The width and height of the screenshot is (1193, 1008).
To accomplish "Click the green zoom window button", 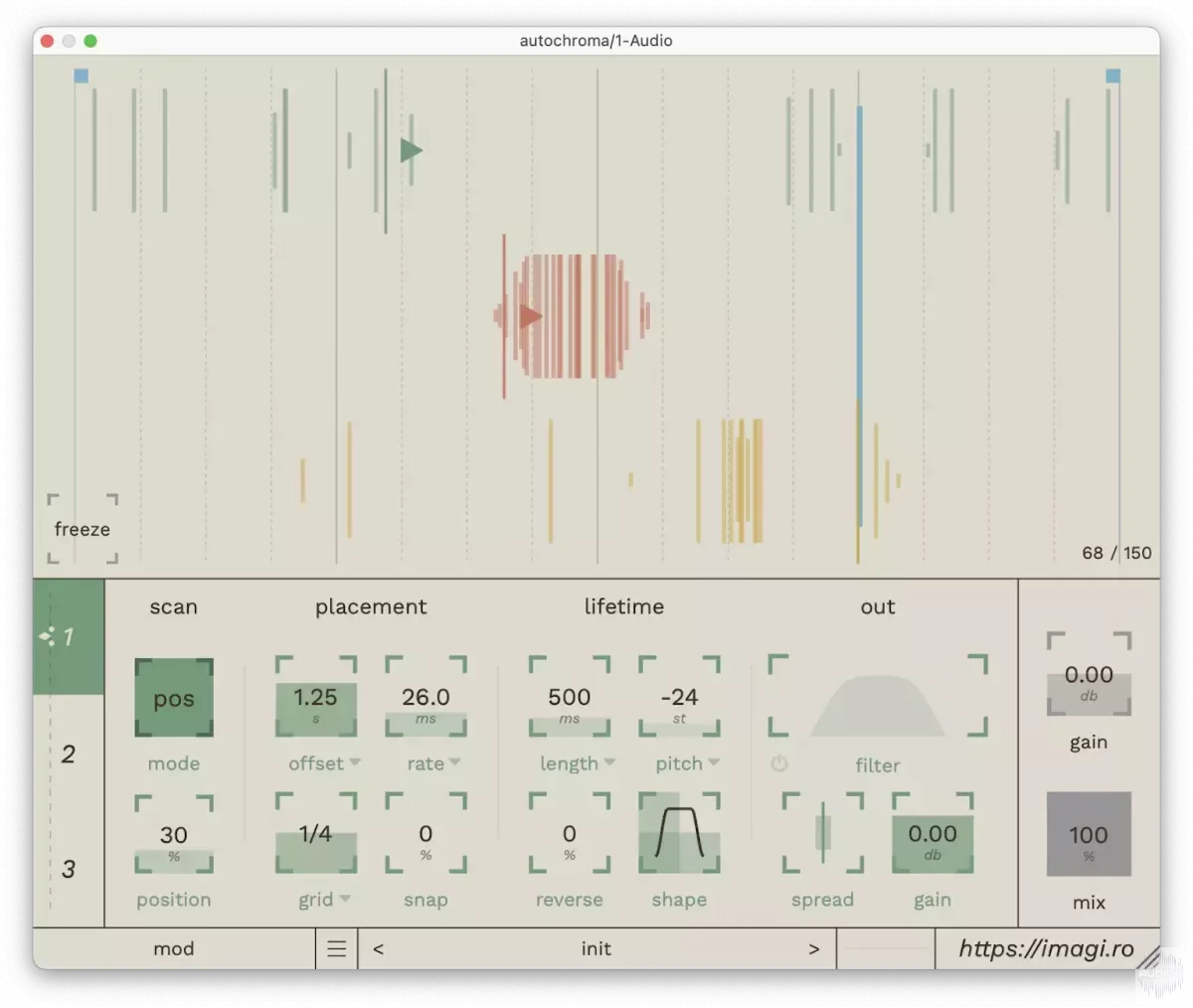I will pyautogui.click(x=90, y=41).
